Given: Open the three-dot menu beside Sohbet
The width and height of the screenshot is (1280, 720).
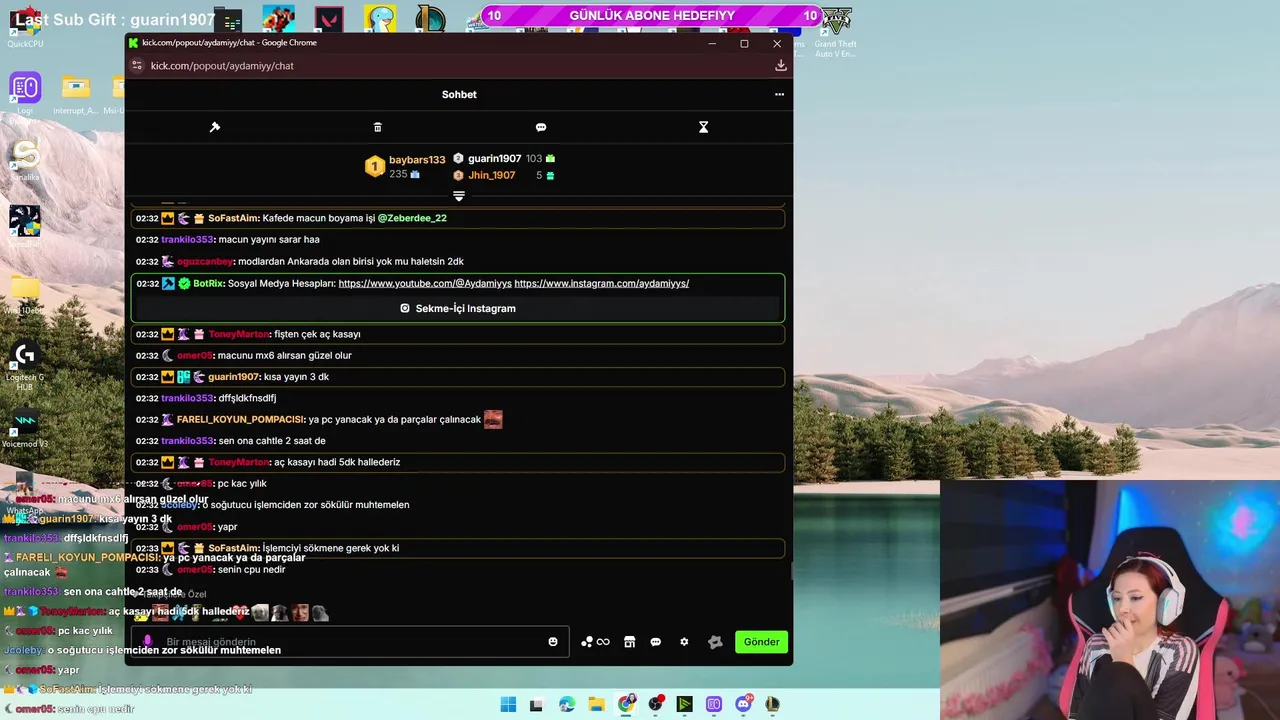Looking at the screenshot, I should [x=779, y=94].
